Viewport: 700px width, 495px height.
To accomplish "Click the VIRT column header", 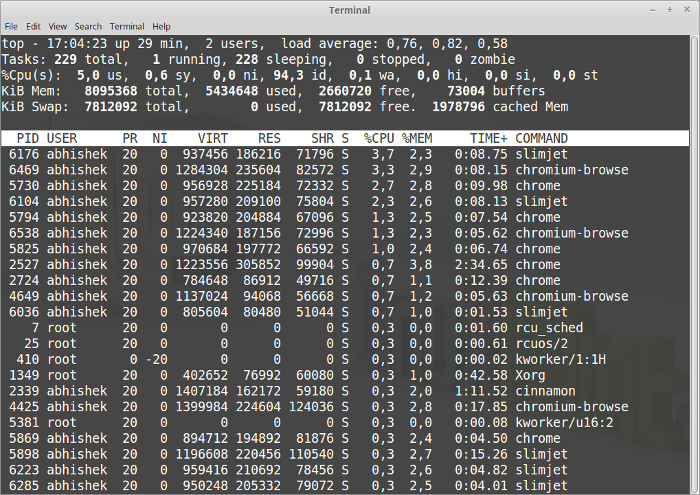I will 212,138.
